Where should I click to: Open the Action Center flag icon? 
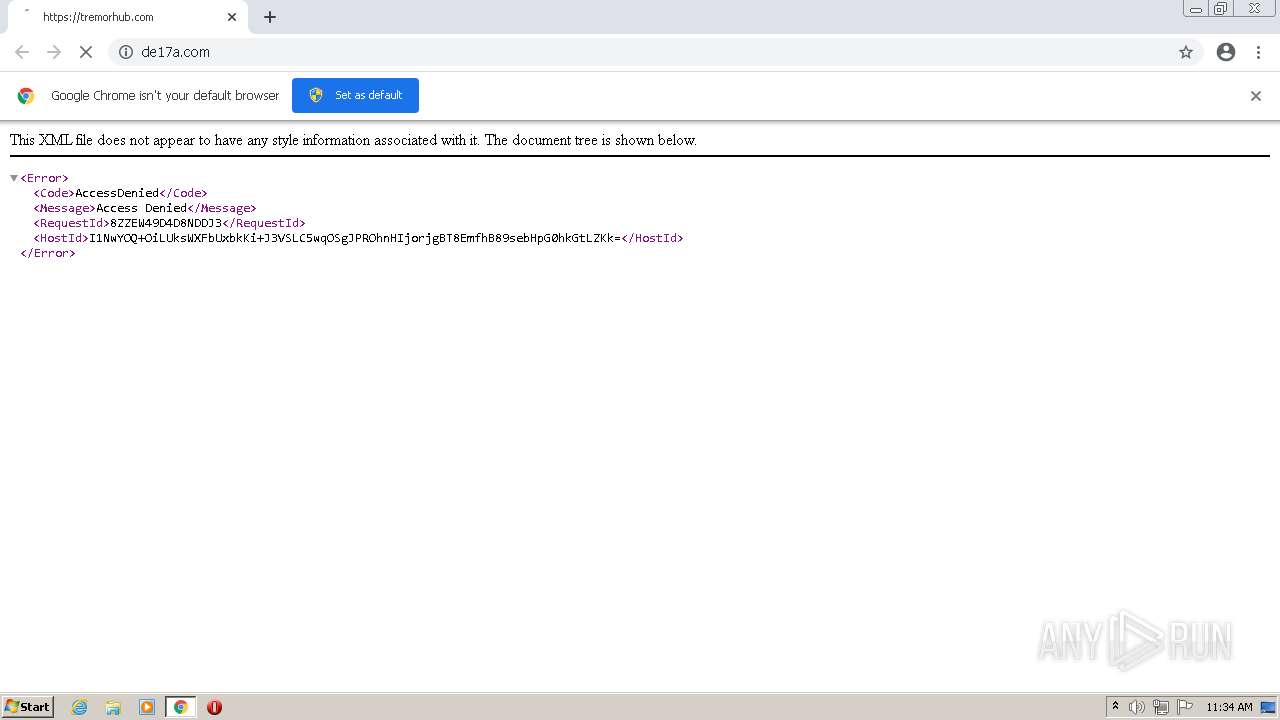[1185, 707]
